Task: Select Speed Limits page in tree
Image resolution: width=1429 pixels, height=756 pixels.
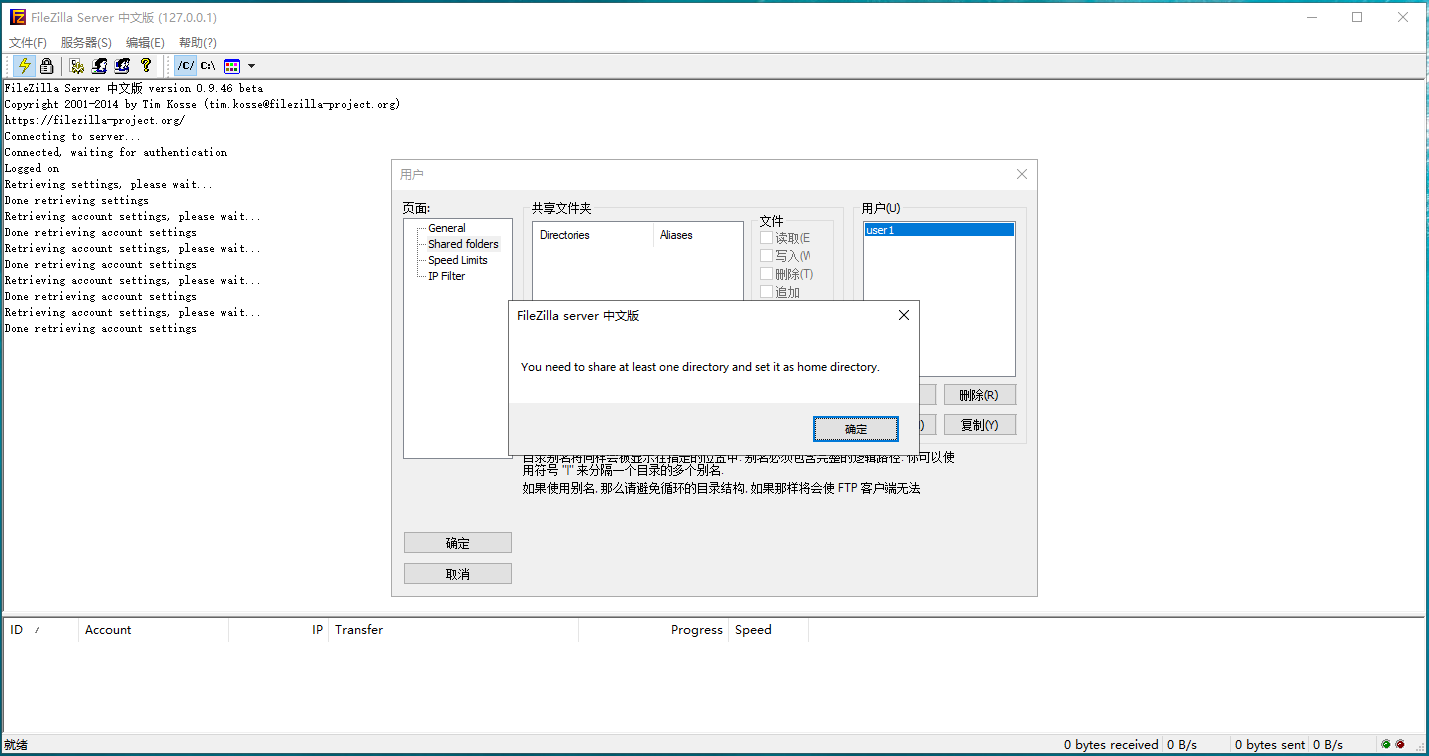Action: point(458,260)
